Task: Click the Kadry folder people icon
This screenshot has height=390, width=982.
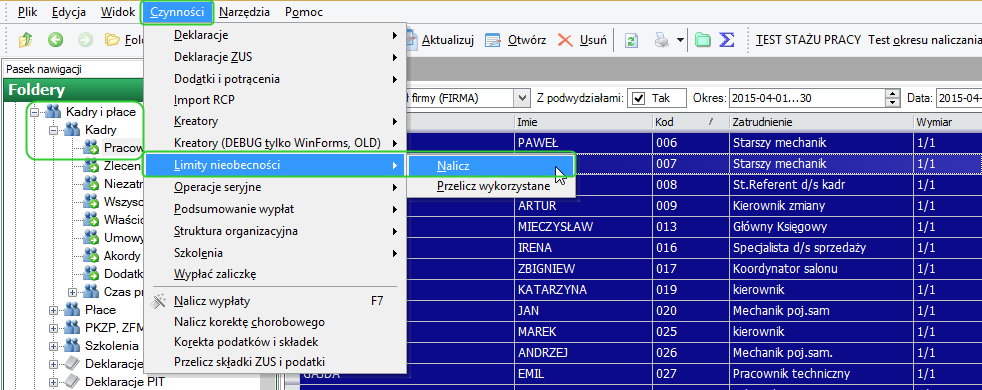Action: click(x=71, y=130)
